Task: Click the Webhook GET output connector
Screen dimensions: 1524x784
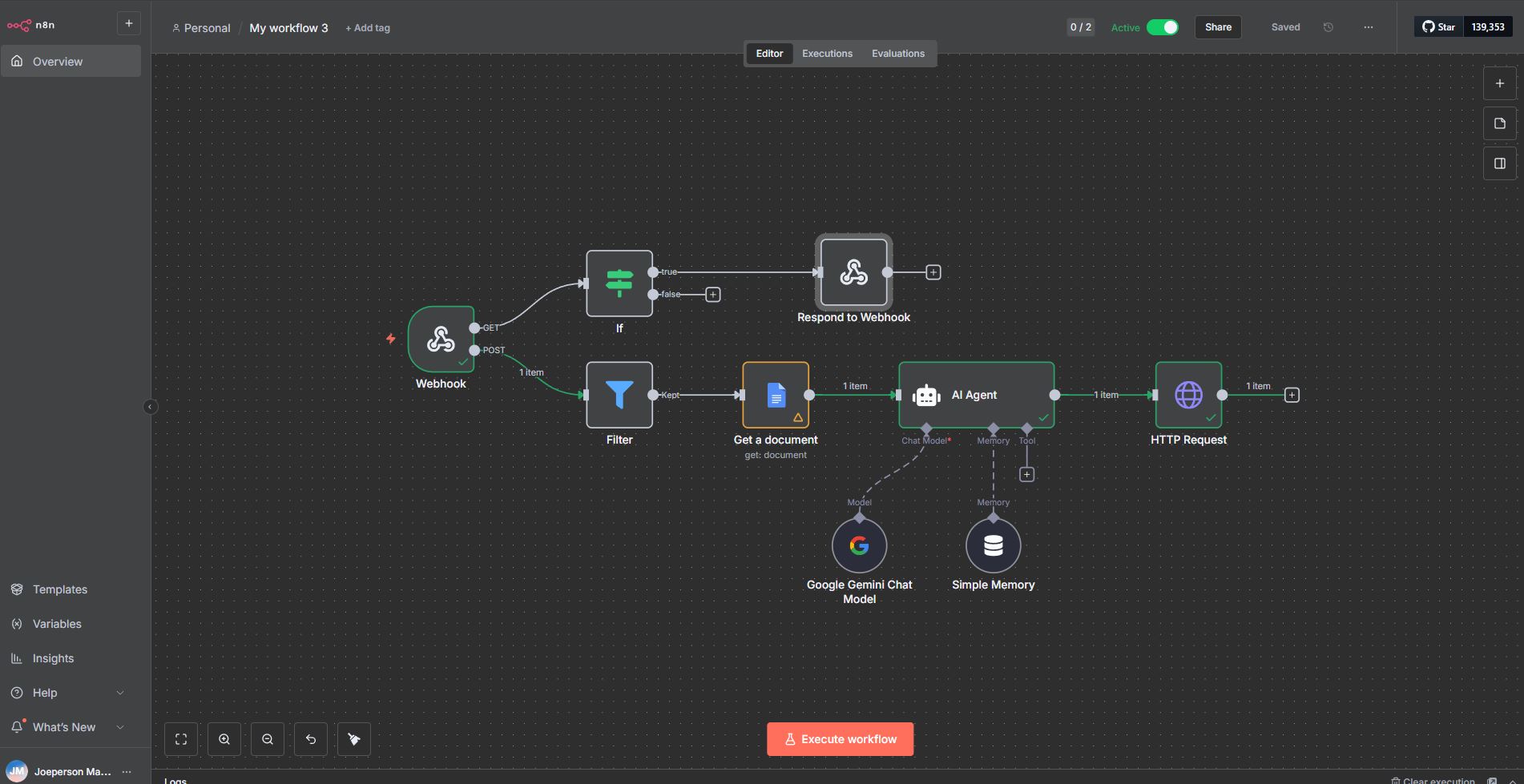Action: [474, 328]
